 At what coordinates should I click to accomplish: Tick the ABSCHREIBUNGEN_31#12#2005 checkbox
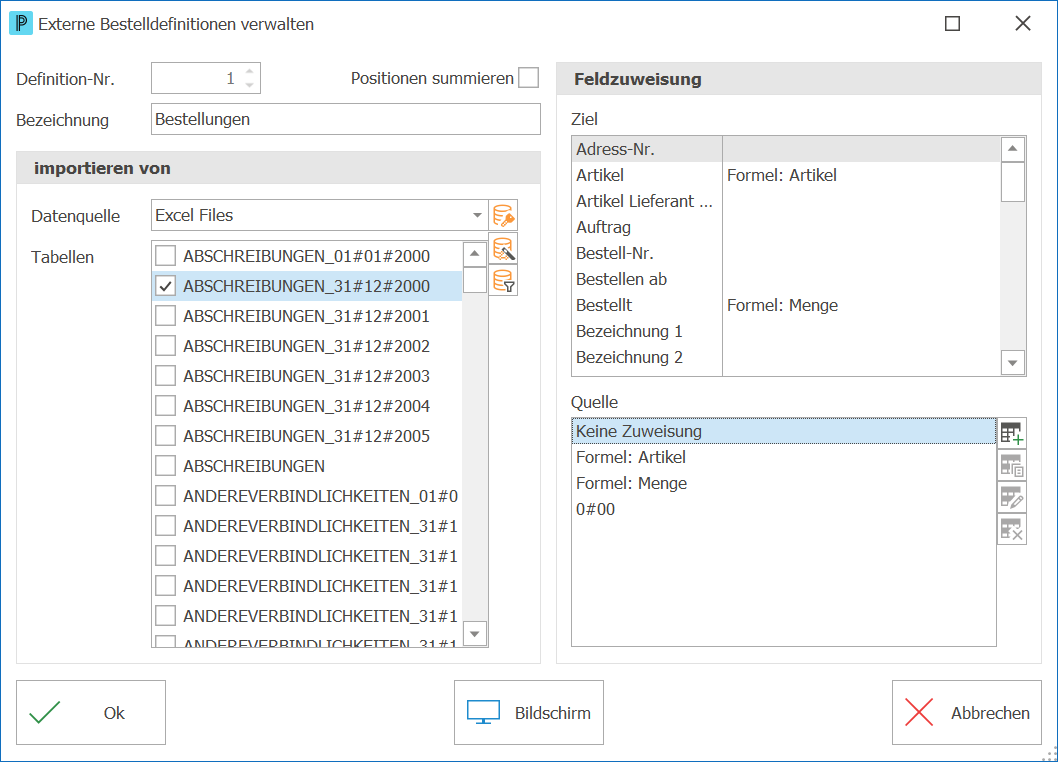(165, 436)
